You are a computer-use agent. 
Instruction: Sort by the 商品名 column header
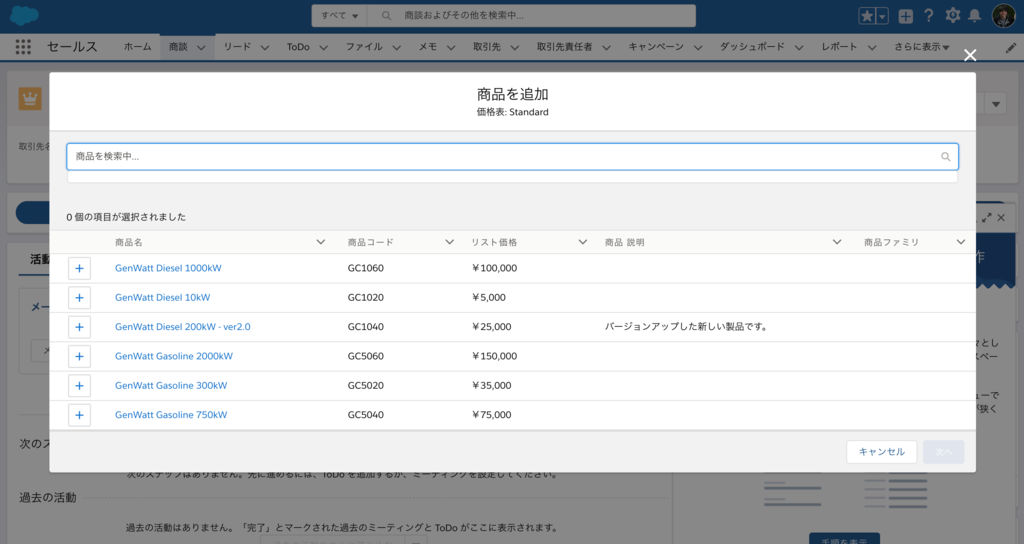click(129, 242)
